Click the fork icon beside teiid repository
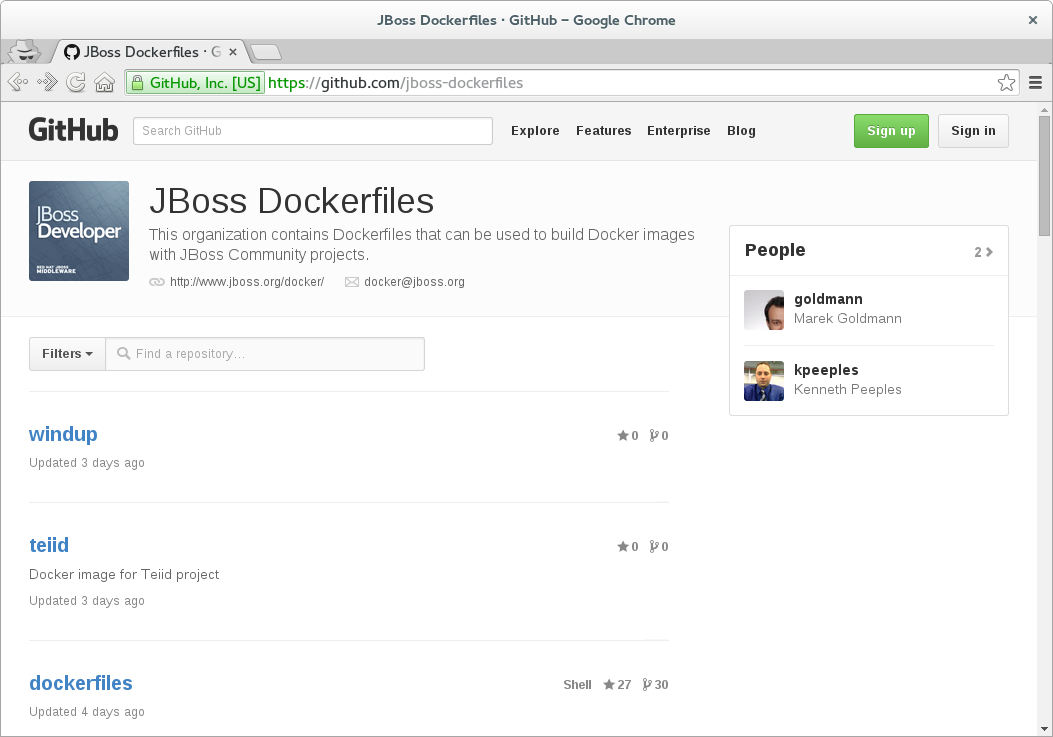Image resolution: width=1053 pixels, height=737 pixels. pos(653,546)
